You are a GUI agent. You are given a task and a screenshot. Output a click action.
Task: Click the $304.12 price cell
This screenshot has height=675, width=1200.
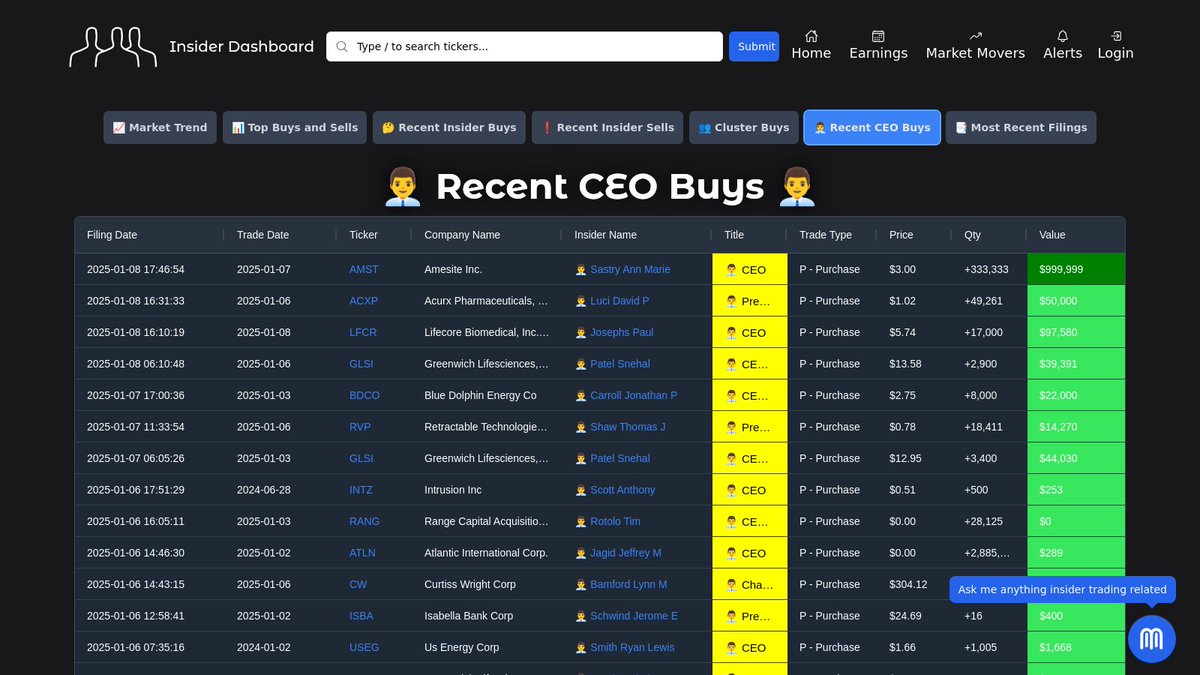(x=914, y=584)
